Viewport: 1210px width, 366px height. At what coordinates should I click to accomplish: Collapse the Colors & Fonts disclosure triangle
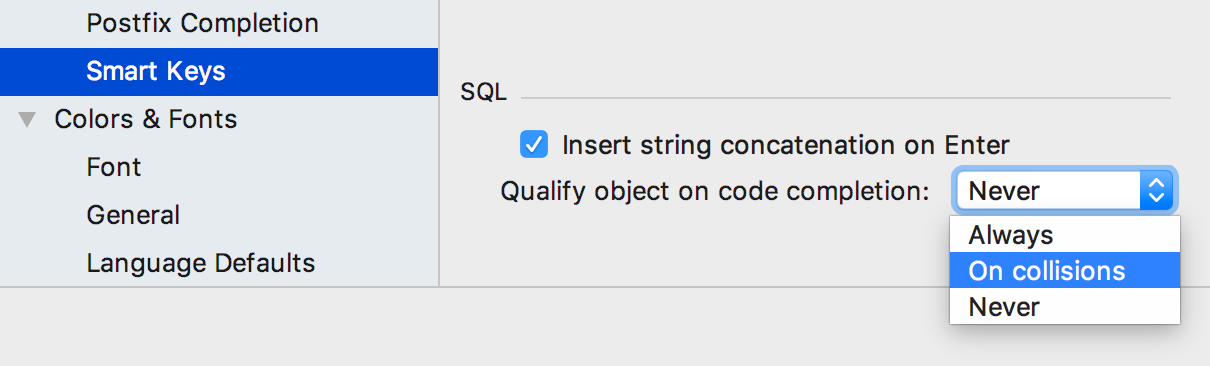click(x=26, y=120)
